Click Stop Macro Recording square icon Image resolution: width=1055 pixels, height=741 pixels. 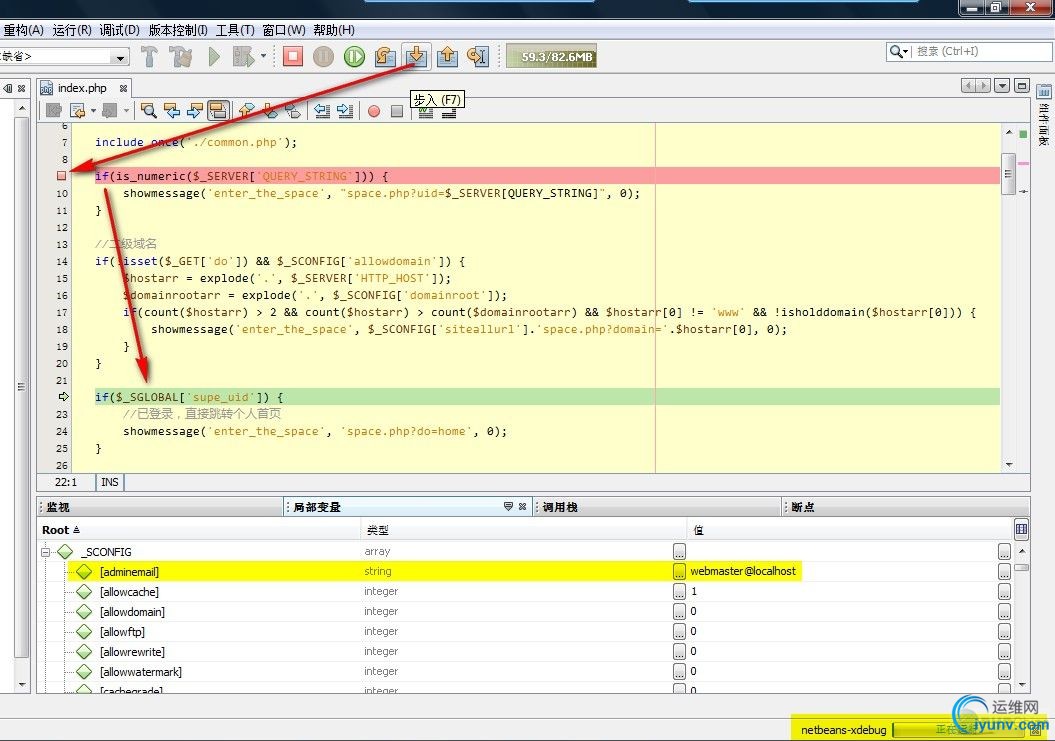(x=397, y=111)
